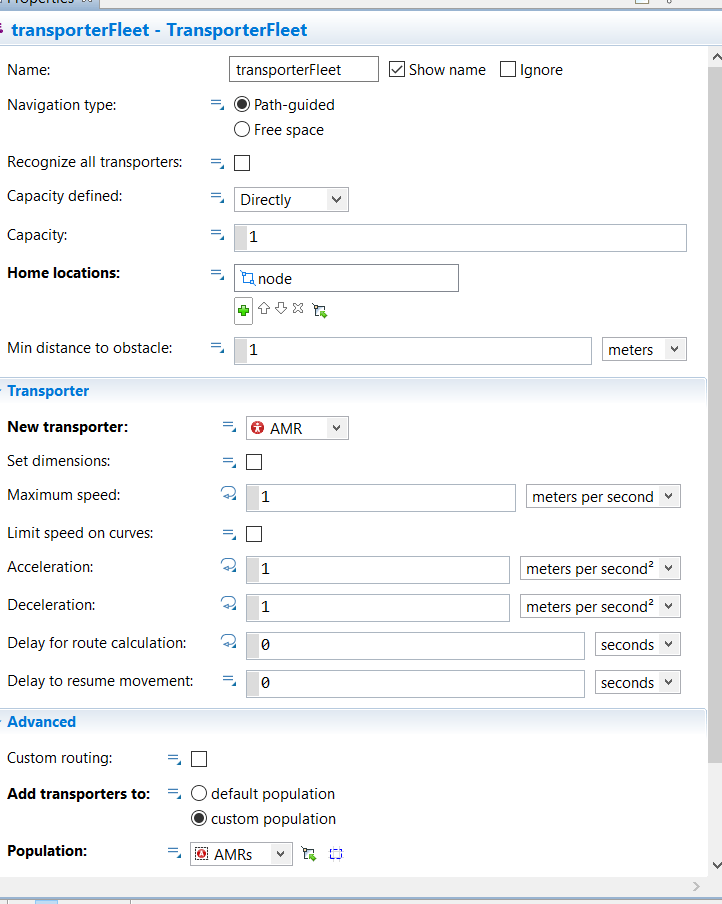This screenshot has width=722, height=904.
Task: Open the meters per second unit dropdown
Action: click(x=603, y=497)
